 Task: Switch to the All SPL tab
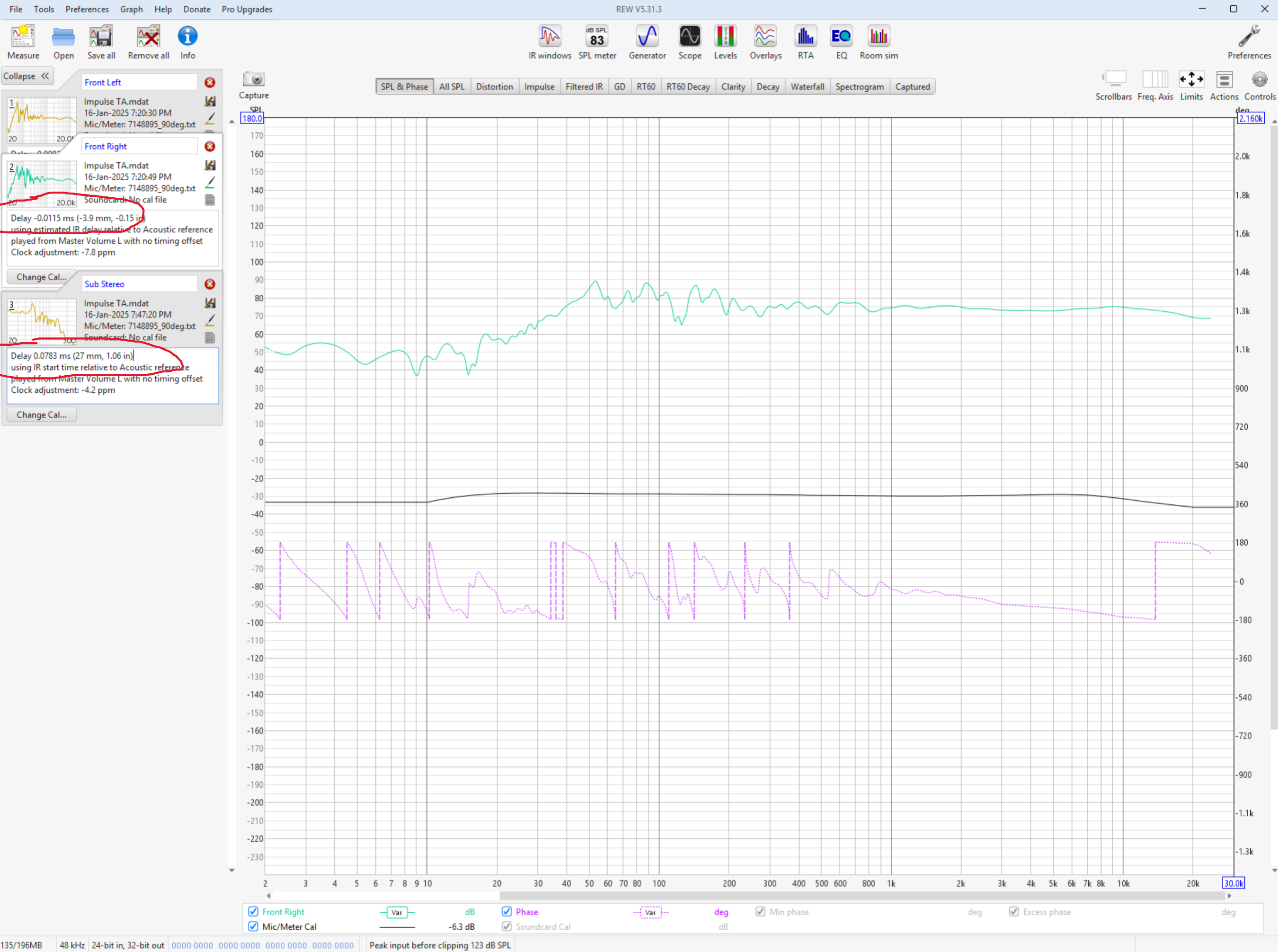click(451, 87)
